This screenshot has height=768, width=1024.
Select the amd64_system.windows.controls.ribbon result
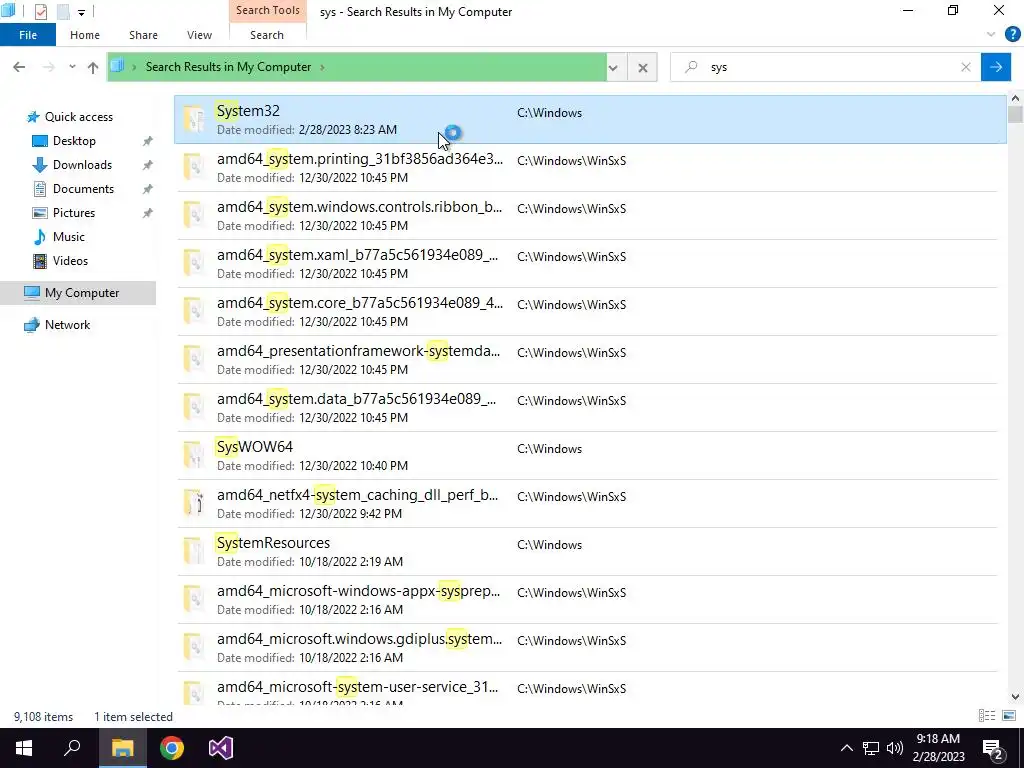(588, 216)
